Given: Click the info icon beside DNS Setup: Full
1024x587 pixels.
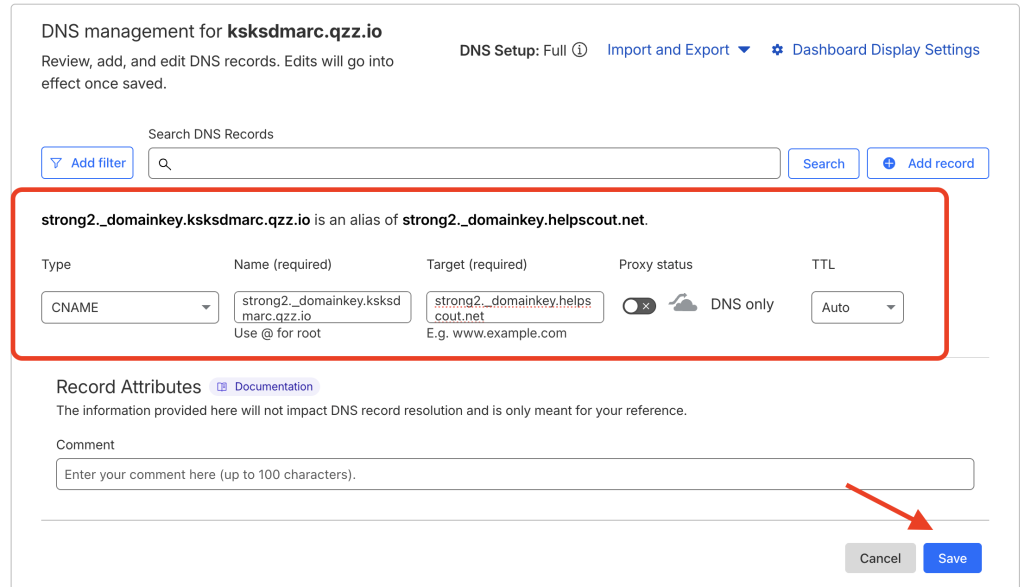Looking at the screenshot, I should coord(580,50).
